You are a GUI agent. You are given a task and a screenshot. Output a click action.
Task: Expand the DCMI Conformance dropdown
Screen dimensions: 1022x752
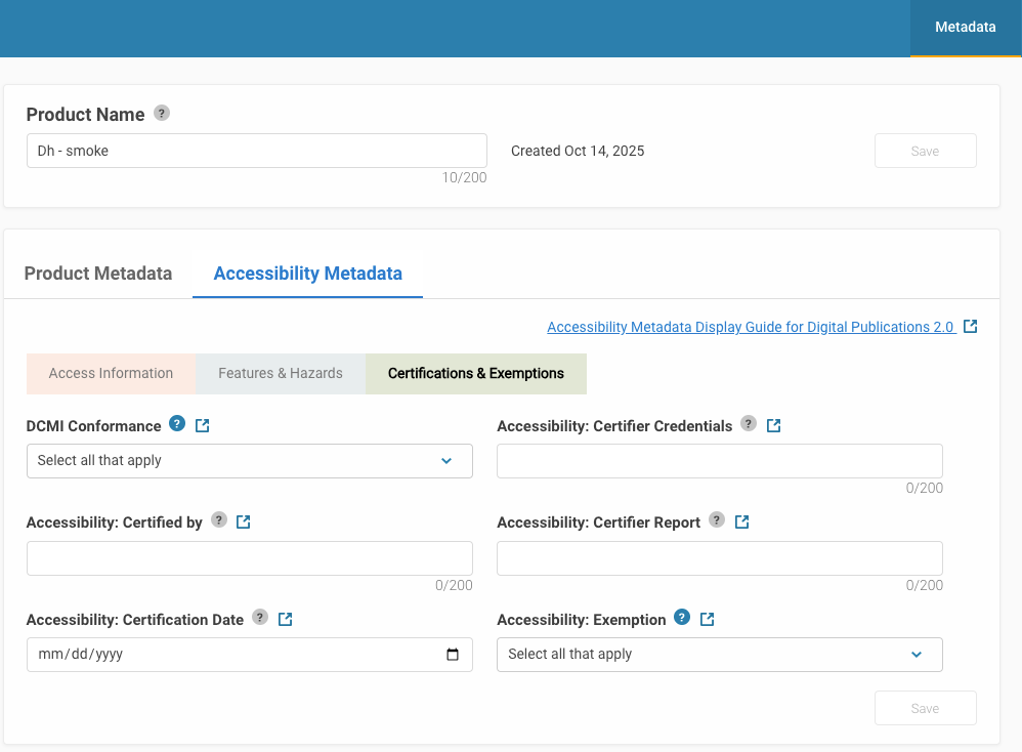coord(249,461)
